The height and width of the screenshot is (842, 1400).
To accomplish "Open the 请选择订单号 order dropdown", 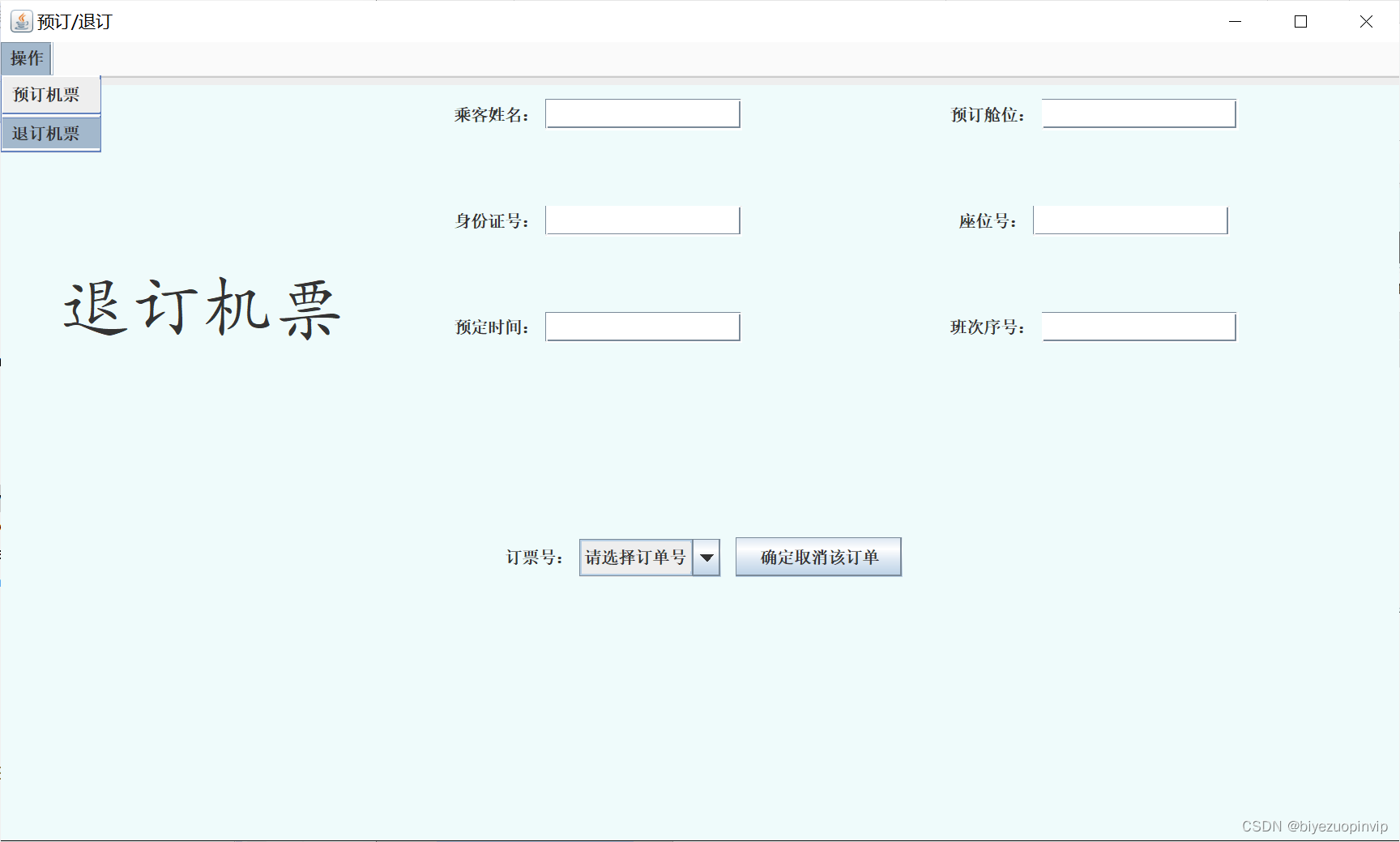I will click(x=635, y=557).
